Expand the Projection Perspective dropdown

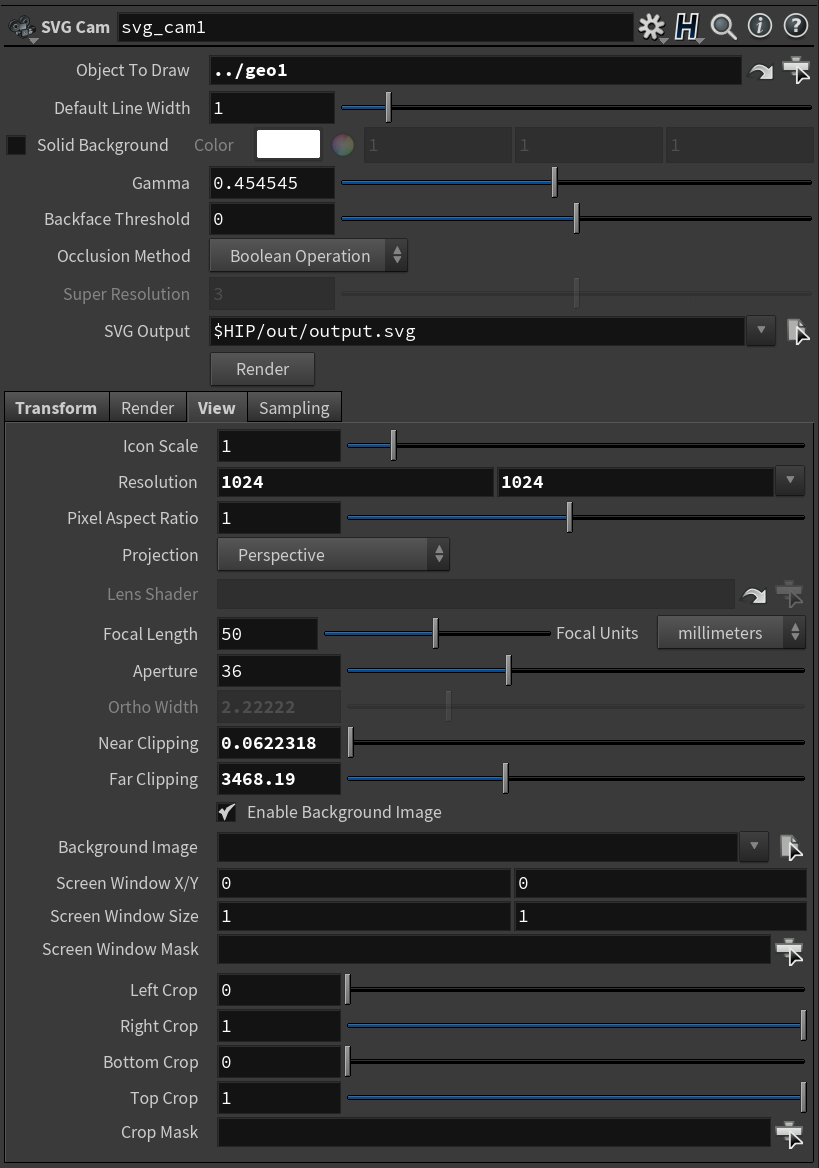[333, 555]
